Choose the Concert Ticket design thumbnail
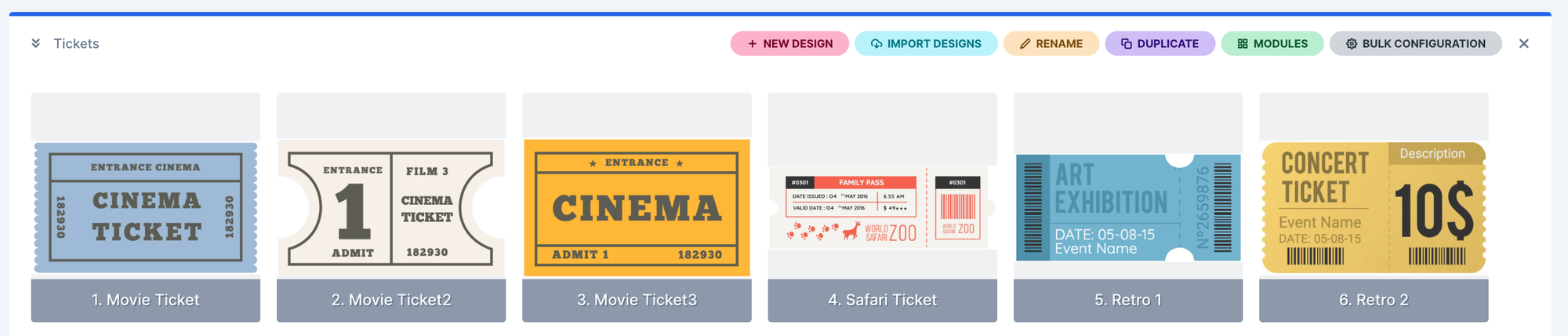1568x336 pixels. 1374,208
